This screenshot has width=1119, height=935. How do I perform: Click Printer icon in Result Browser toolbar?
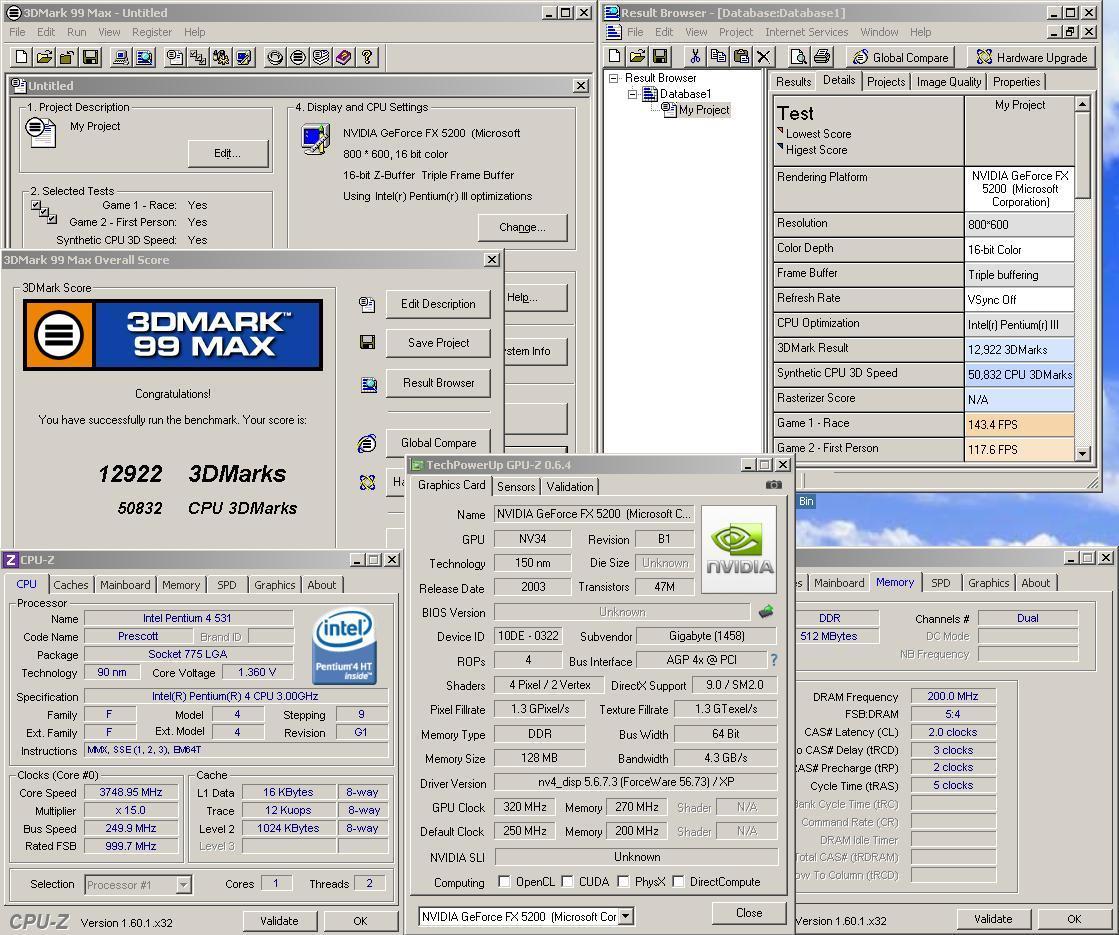pos(822,56)
